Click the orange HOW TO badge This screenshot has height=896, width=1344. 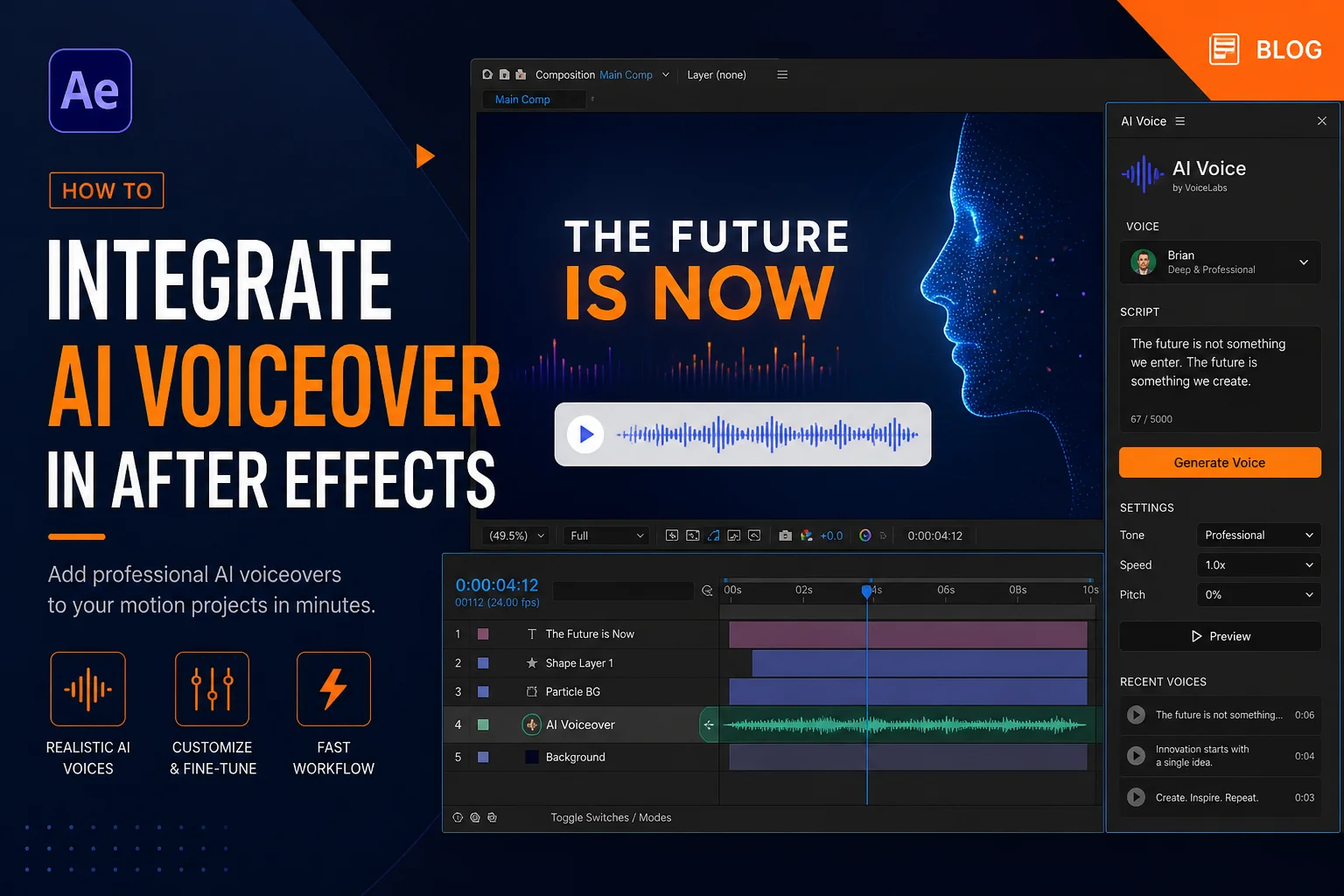[107, 190]
